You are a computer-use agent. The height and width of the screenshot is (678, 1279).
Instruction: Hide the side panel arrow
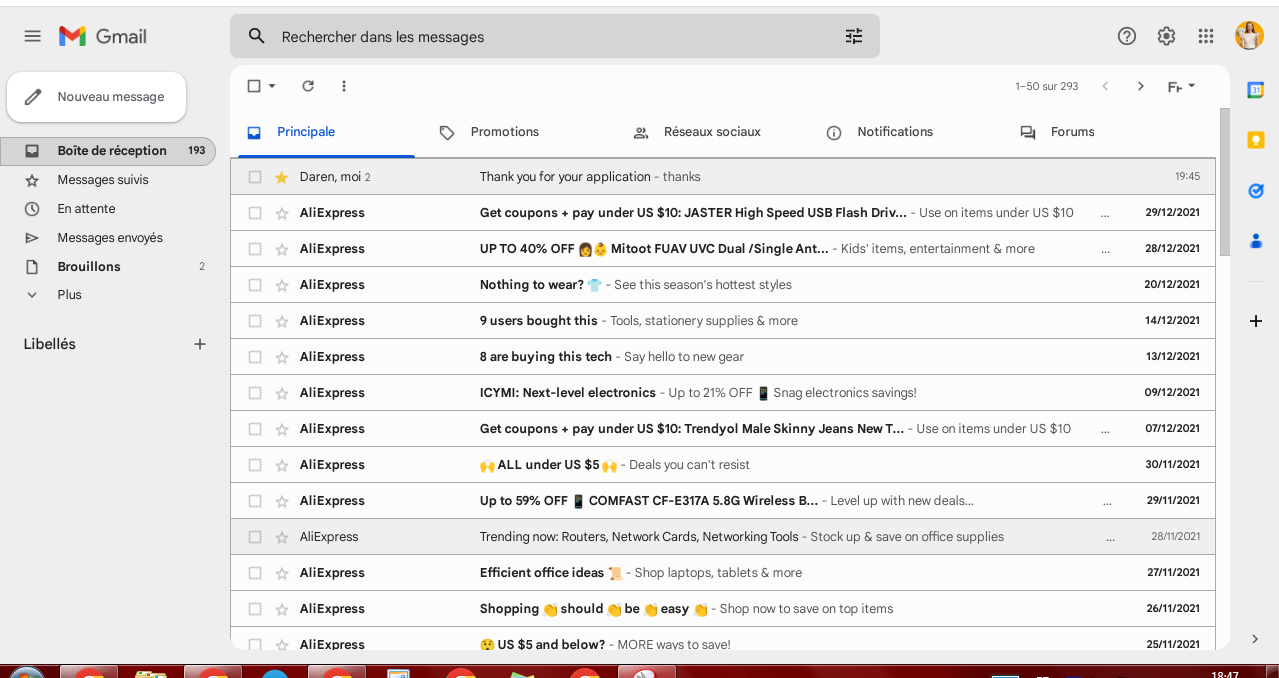(x=1256, y=638)
